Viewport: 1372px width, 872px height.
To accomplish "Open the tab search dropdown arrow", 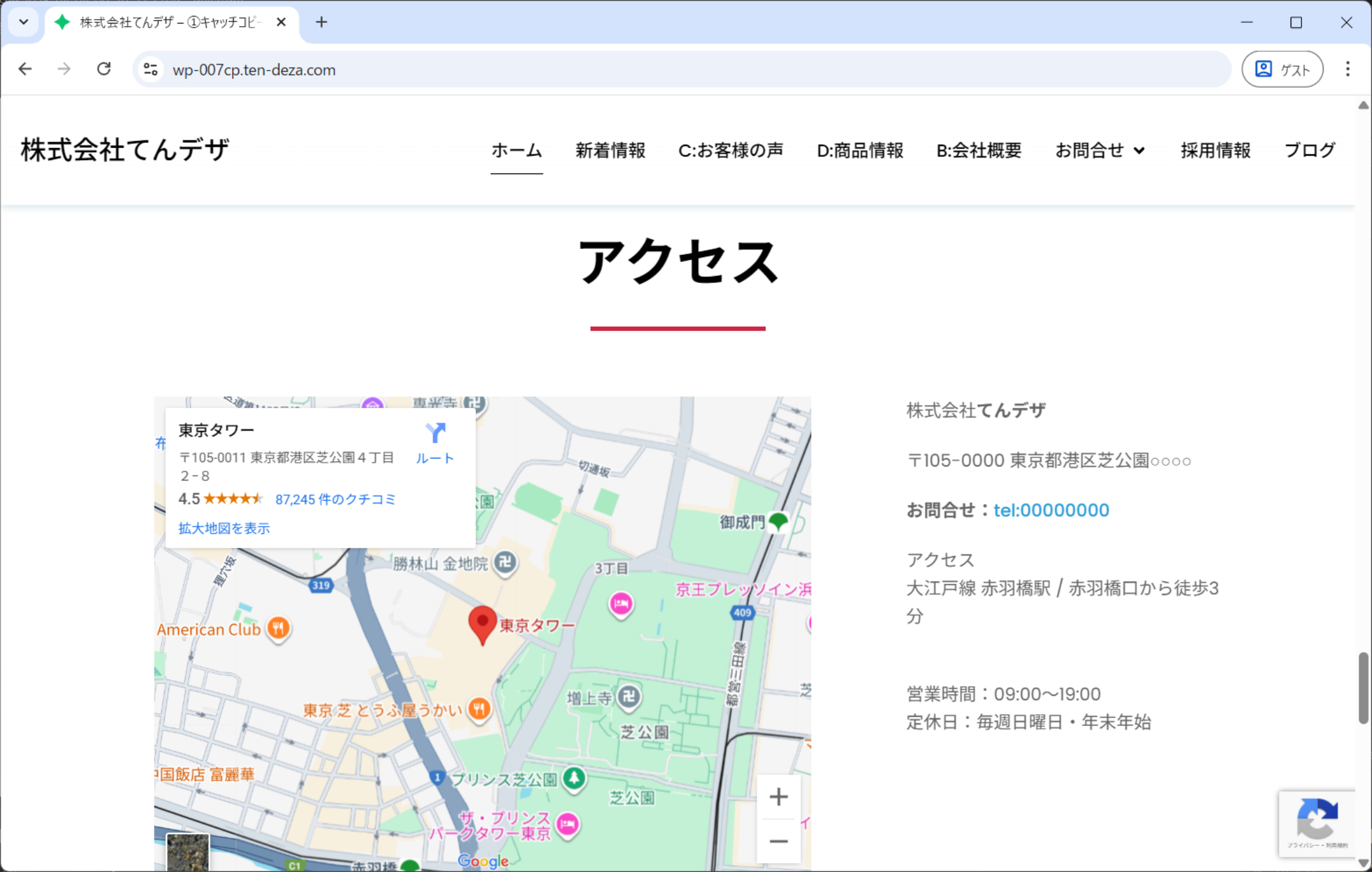I will coord(24,22).
